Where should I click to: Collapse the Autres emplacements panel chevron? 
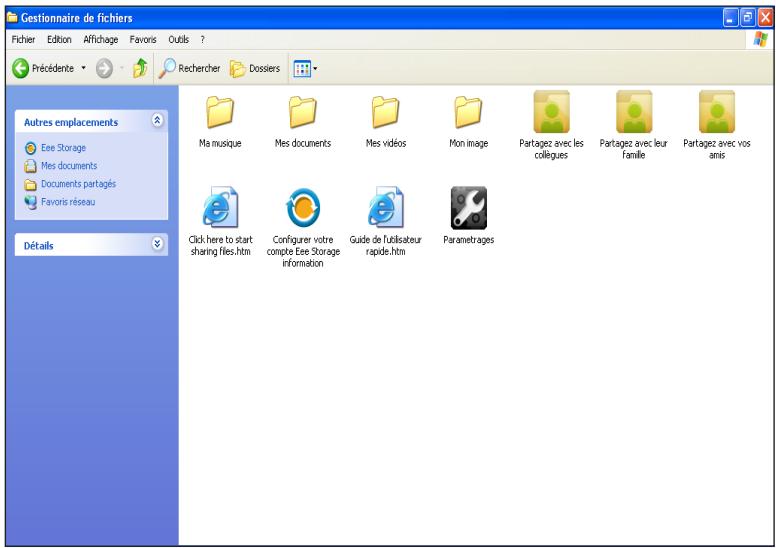click(x=157, y=120)
